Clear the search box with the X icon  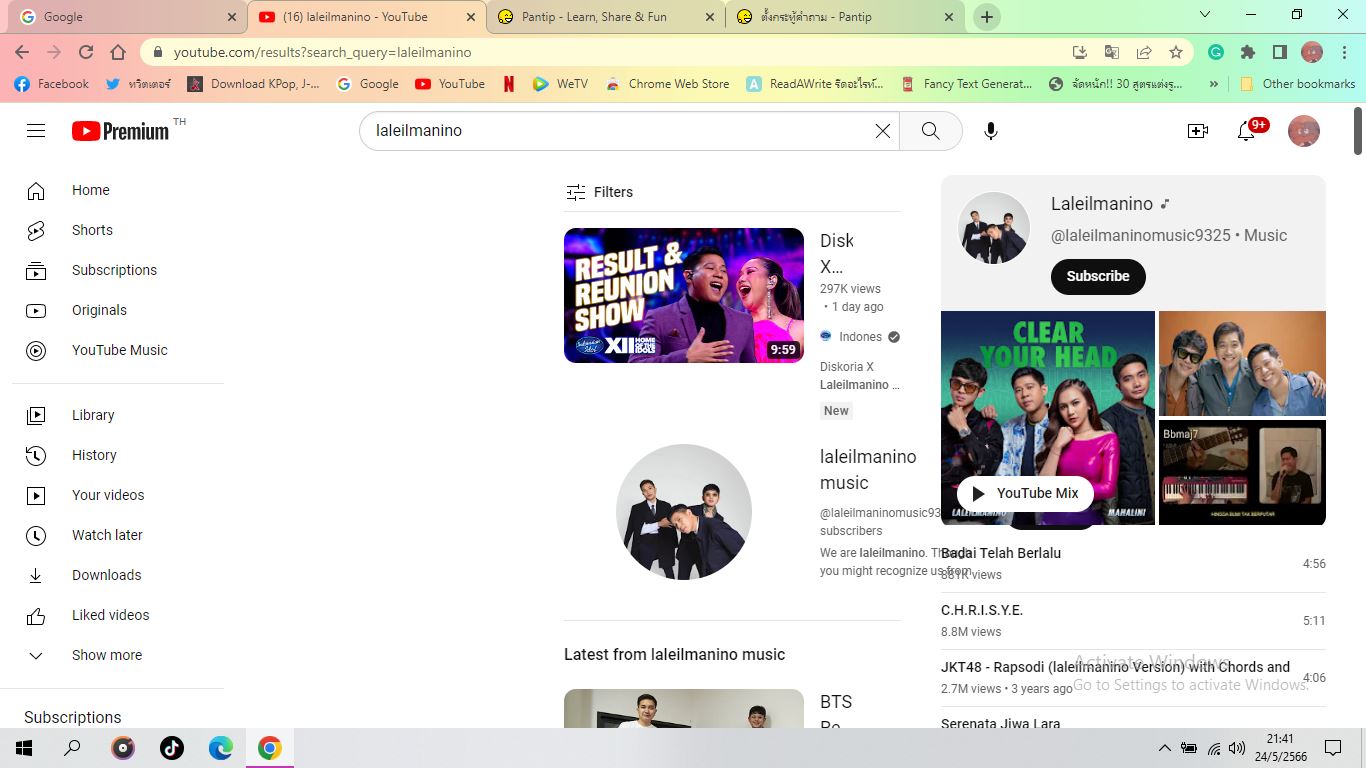[882, 131]
